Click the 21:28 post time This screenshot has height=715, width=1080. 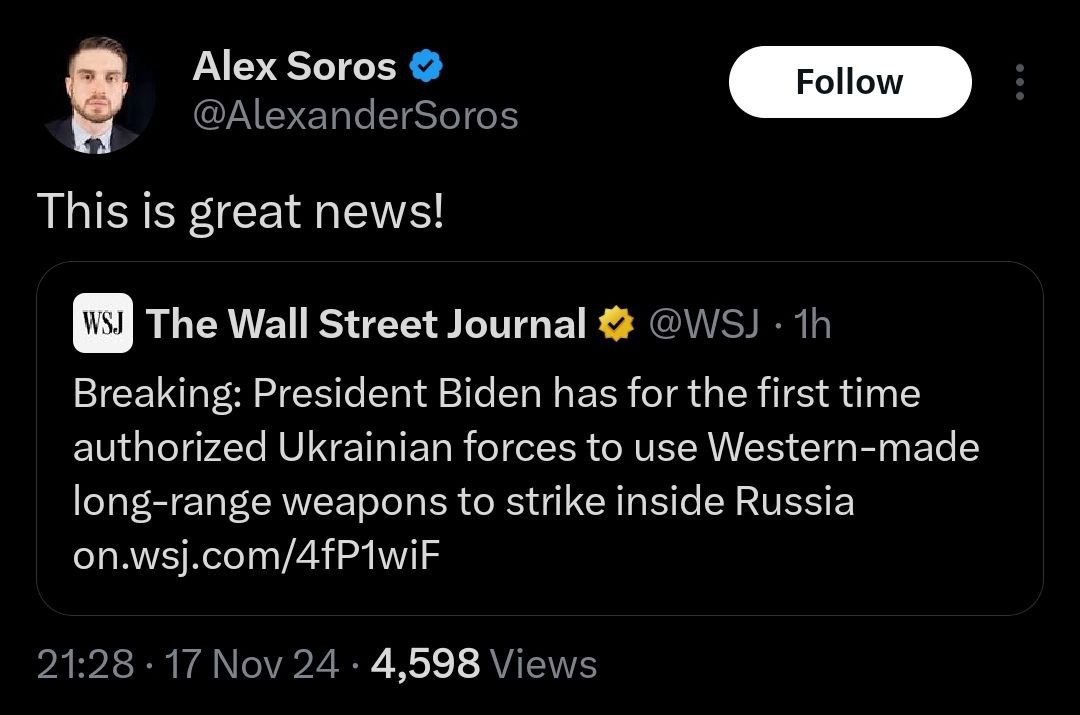85,664
